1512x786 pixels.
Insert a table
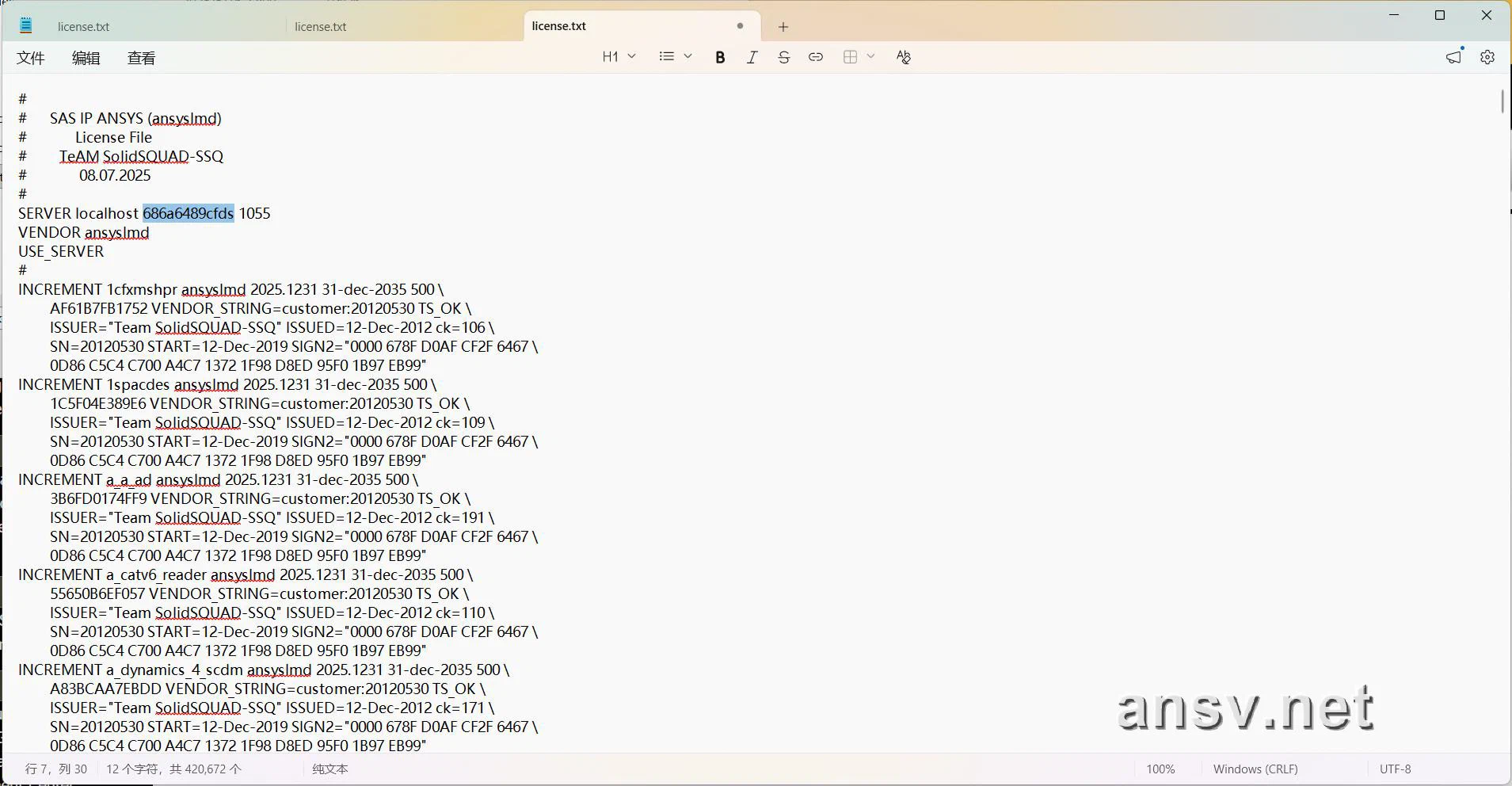[x=851, y=57]
